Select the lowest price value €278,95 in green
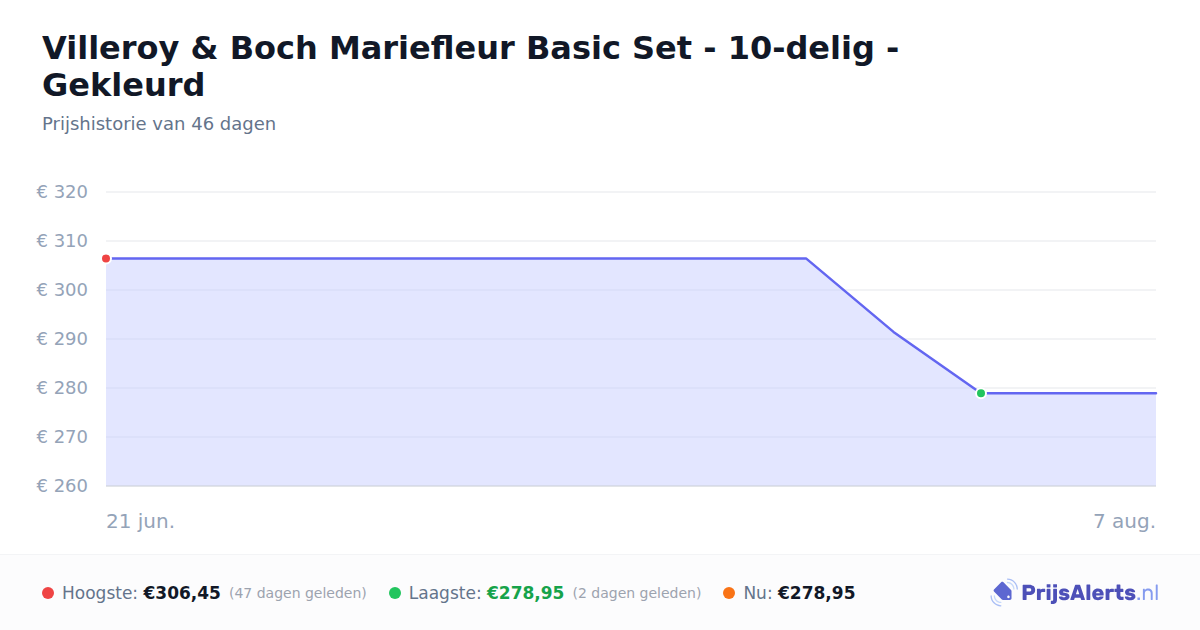Viewport: 1200px width, 630px height. coord(526,593)
